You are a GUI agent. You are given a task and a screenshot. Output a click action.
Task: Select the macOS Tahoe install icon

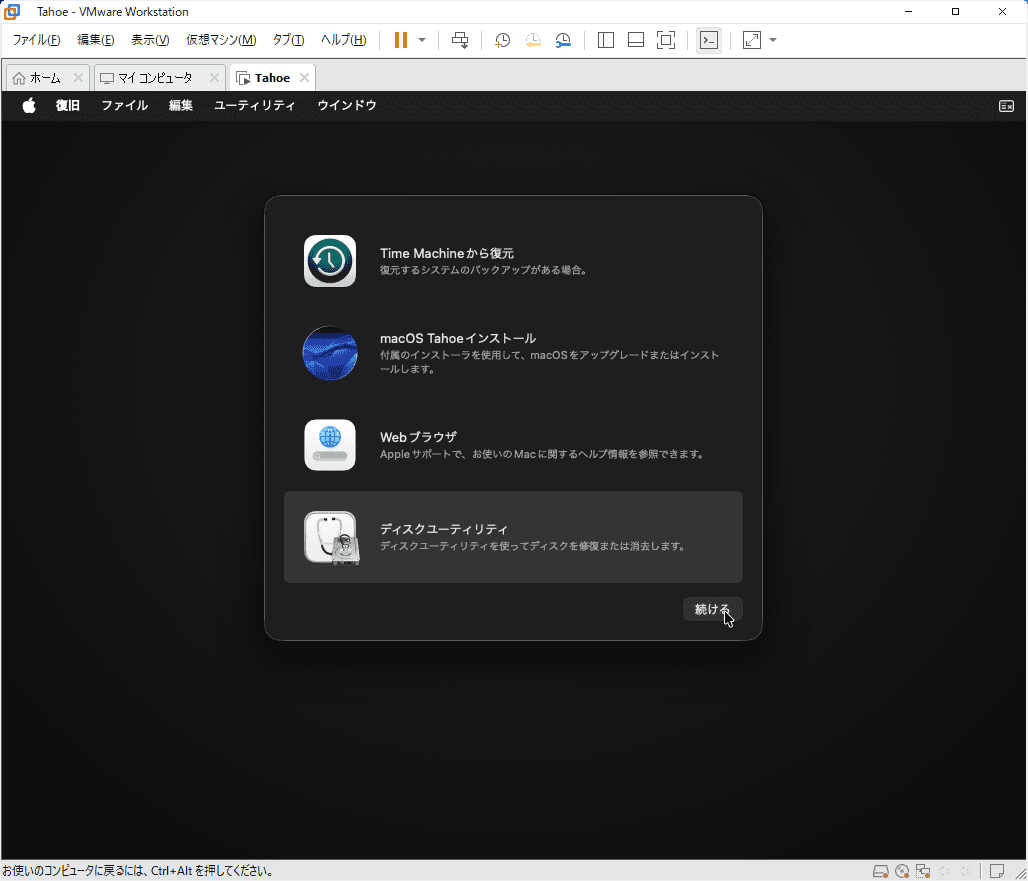click(x=330, y=353)
